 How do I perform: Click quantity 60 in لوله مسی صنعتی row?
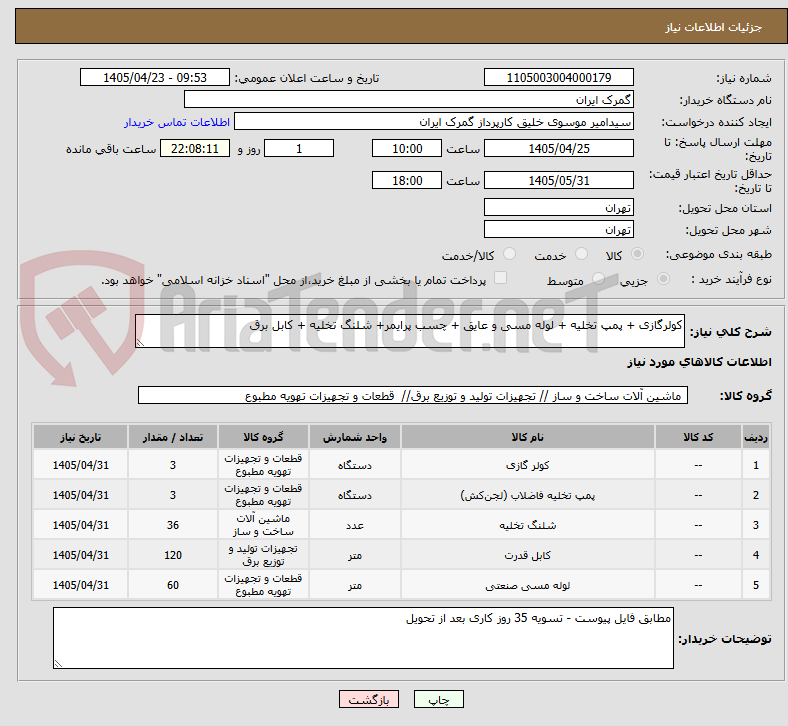173,585
